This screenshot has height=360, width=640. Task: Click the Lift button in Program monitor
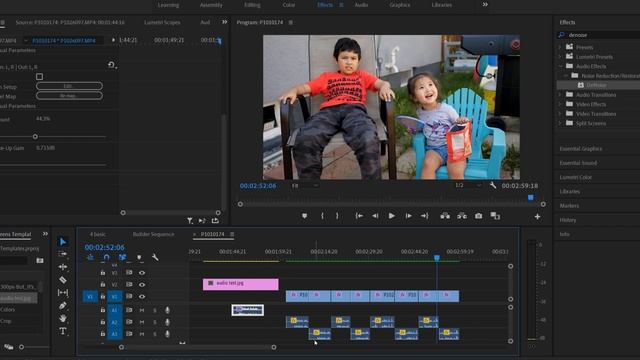(445, 216)
